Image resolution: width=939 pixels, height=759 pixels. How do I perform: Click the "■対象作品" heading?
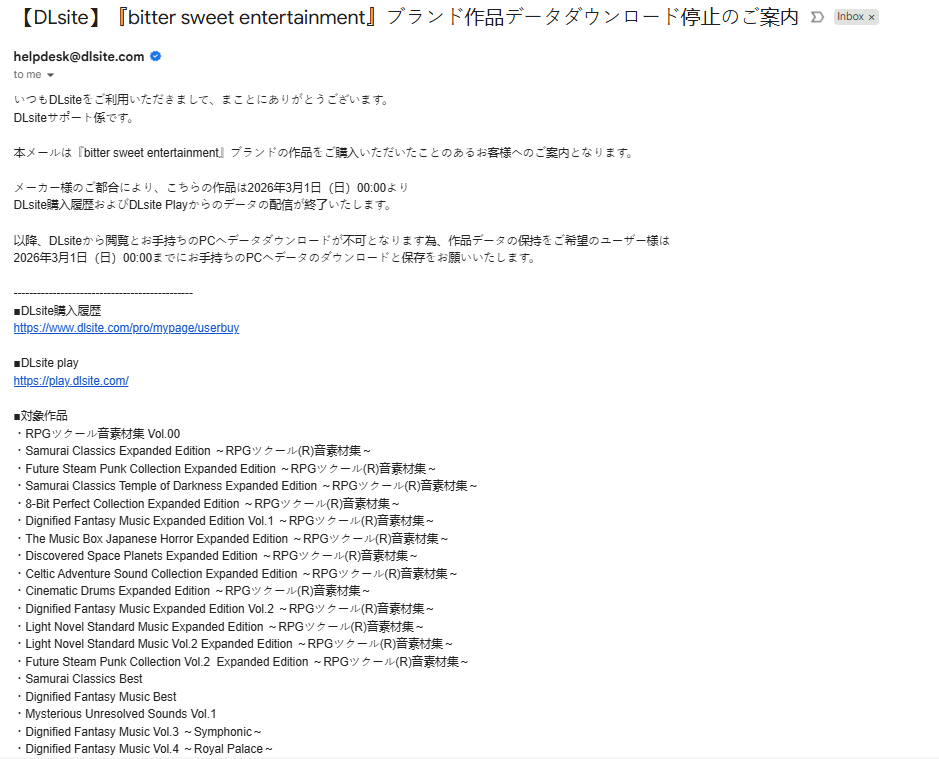[x=41, y=416]
